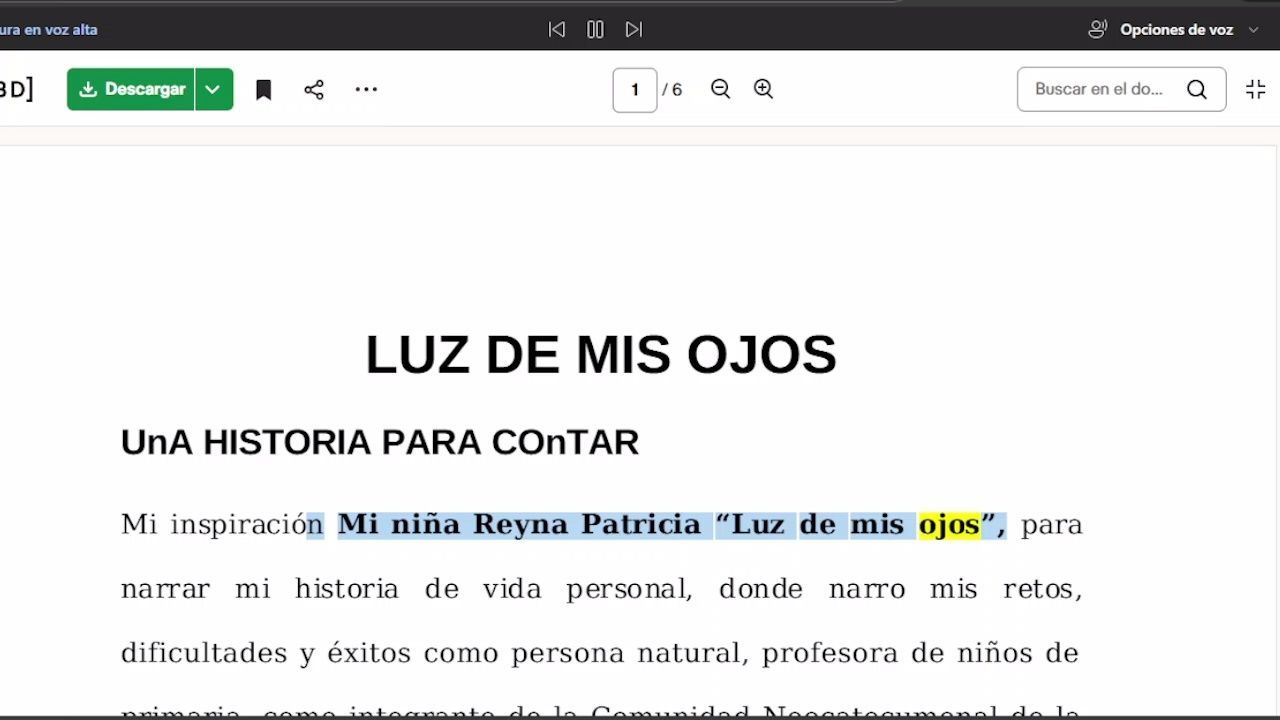Screen dimensions: 1280x720
Task: Skip to the previous paragraph in read aloud
Action: [x=557, y=30]
